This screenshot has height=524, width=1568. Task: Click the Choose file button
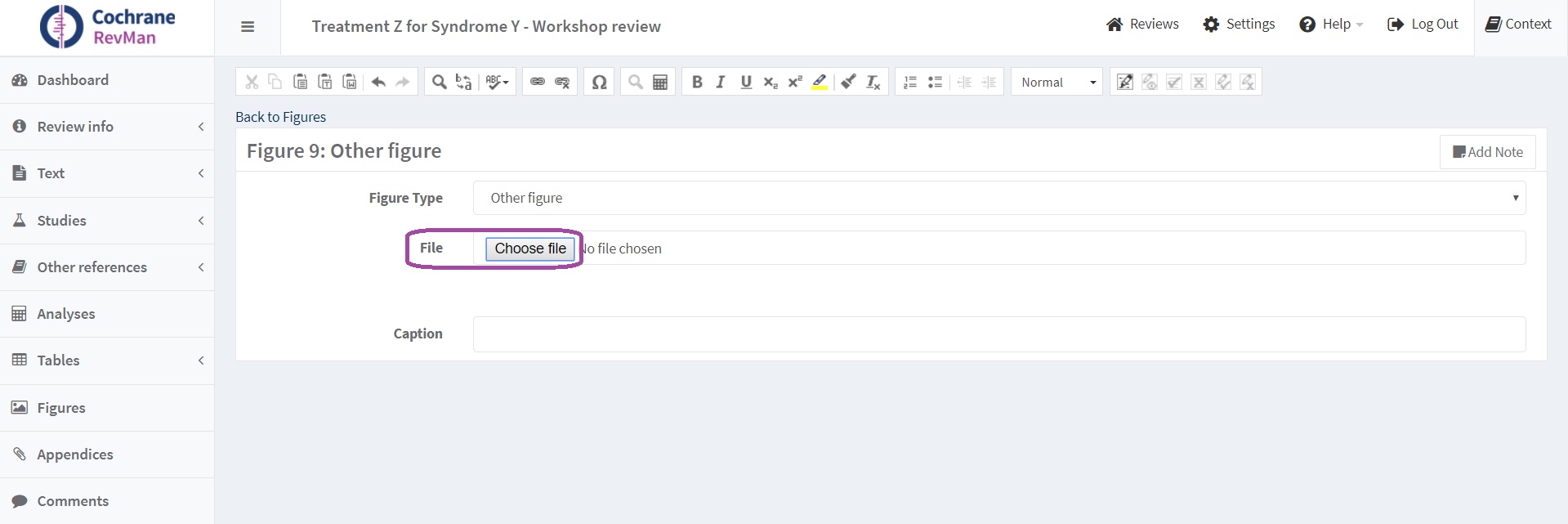click(530, 249)
